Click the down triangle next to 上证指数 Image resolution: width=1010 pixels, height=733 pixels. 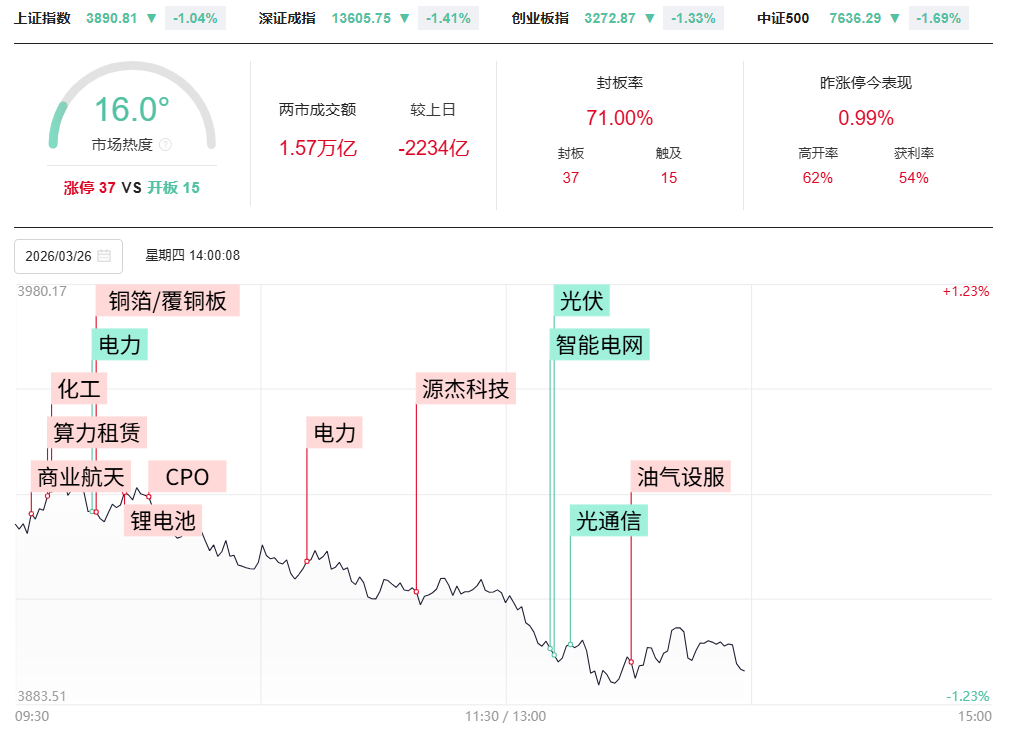point(151,18)
